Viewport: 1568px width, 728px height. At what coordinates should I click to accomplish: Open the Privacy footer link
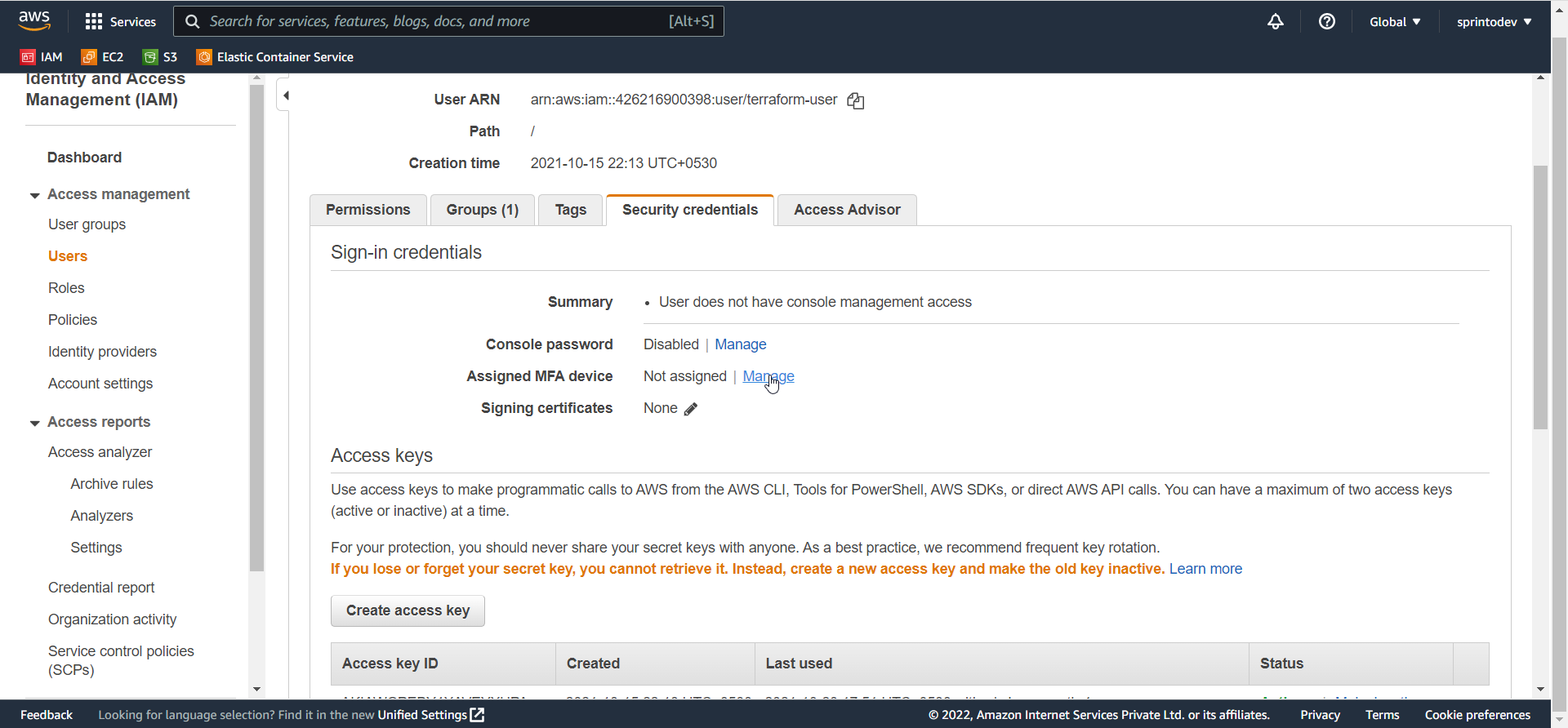click(x=1320, y=715)
